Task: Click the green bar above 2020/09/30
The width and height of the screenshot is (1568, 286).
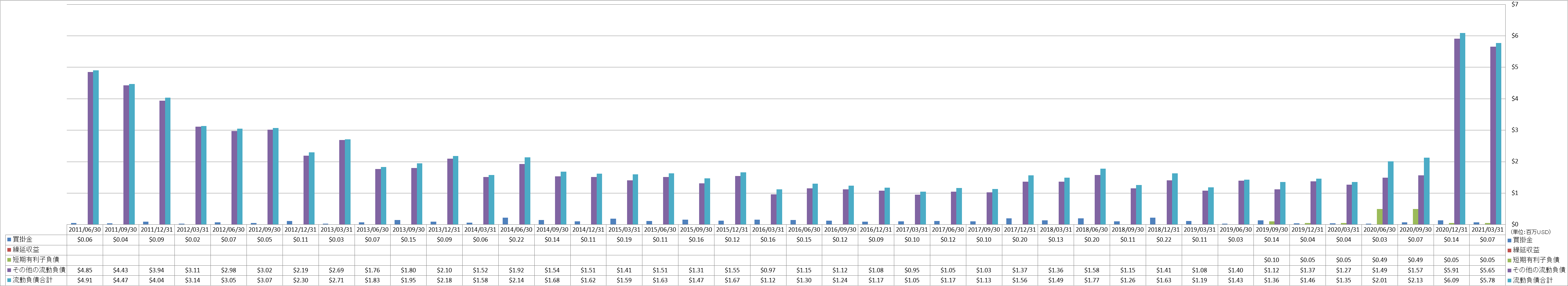Action: point(1416,217)
